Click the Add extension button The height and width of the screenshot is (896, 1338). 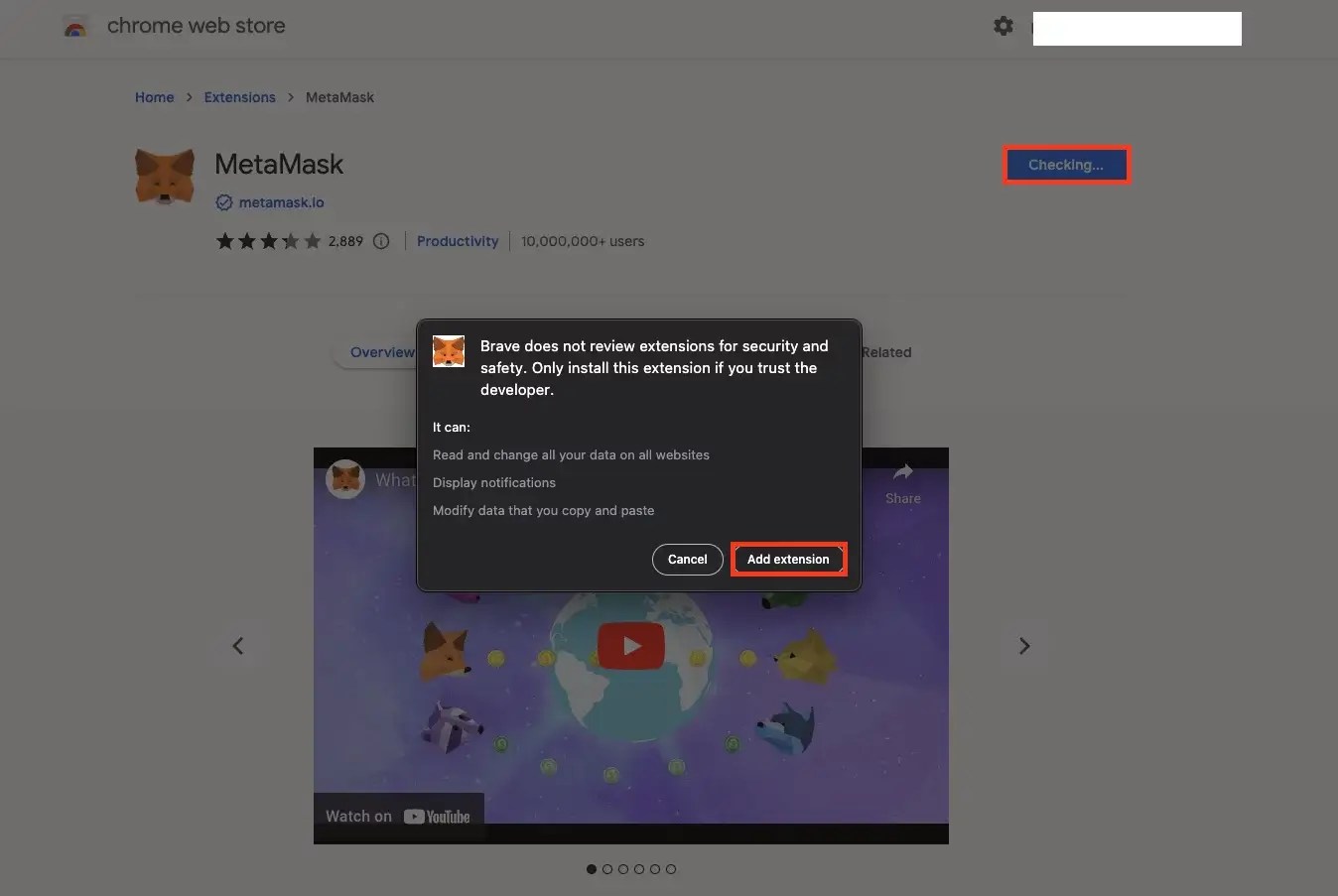[788, 559]
